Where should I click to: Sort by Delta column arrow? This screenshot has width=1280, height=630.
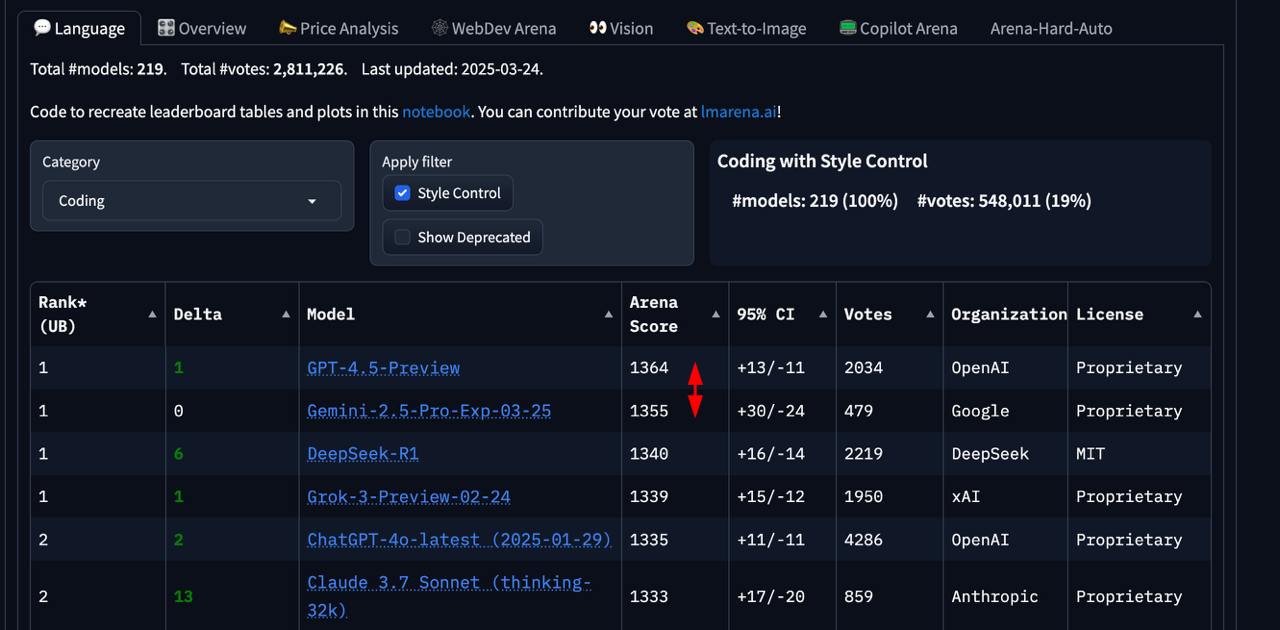286,314
